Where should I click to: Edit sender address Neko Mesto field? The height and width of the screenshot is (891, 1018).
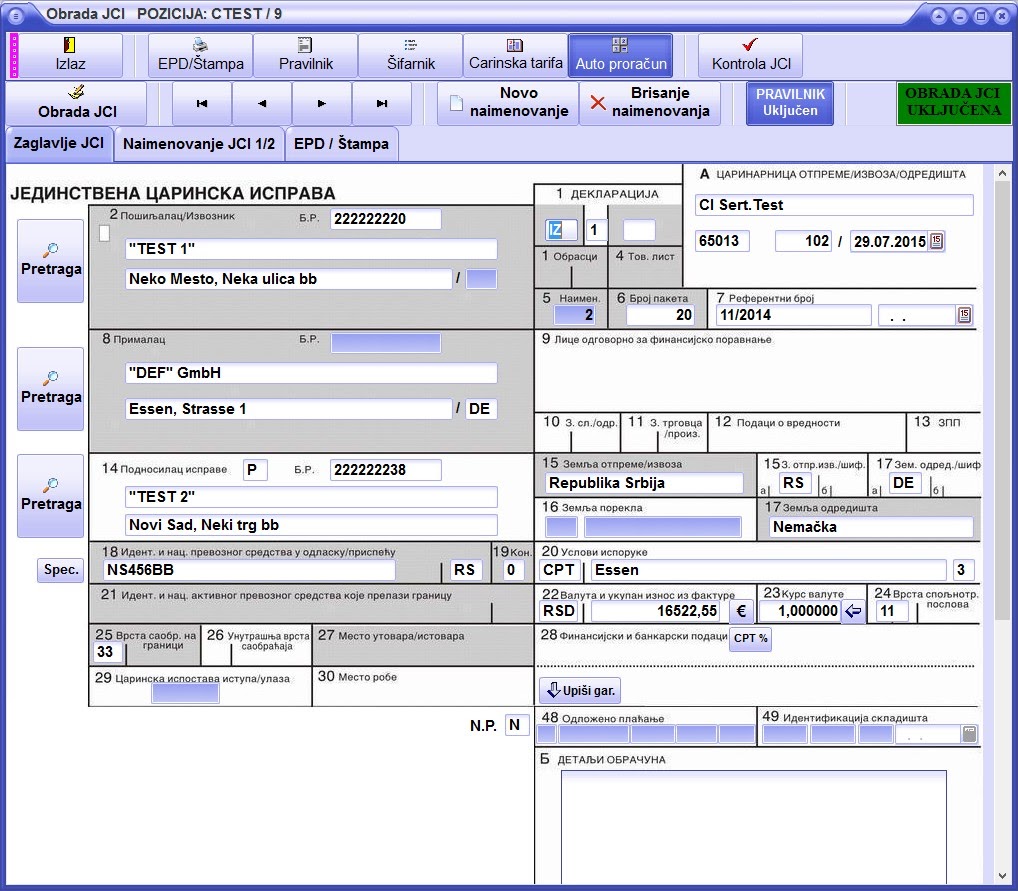(x=288, y=279)
